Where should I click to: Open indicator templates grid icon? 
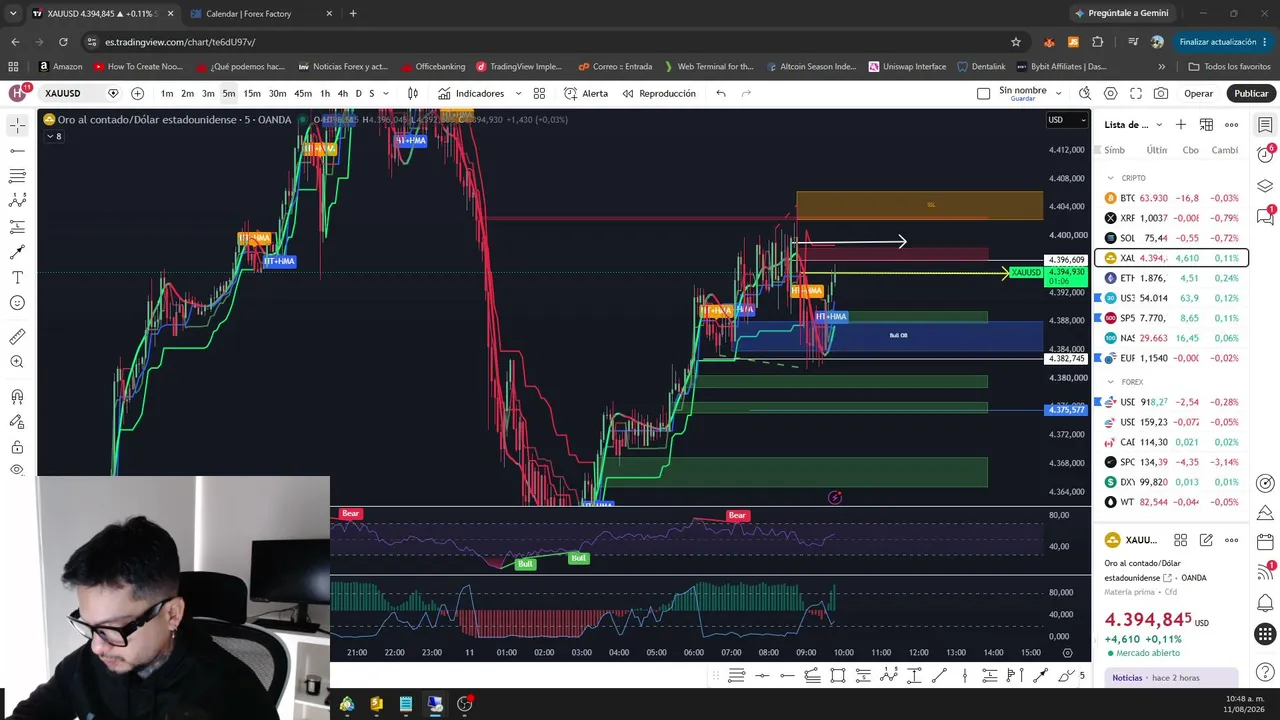(539, 93)
